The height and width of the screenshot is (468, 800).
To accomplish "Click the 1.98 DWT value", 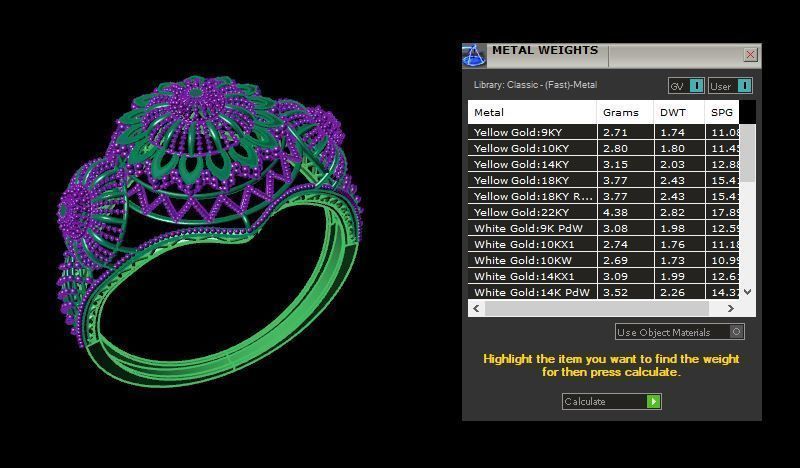I will tap(672, 228).
